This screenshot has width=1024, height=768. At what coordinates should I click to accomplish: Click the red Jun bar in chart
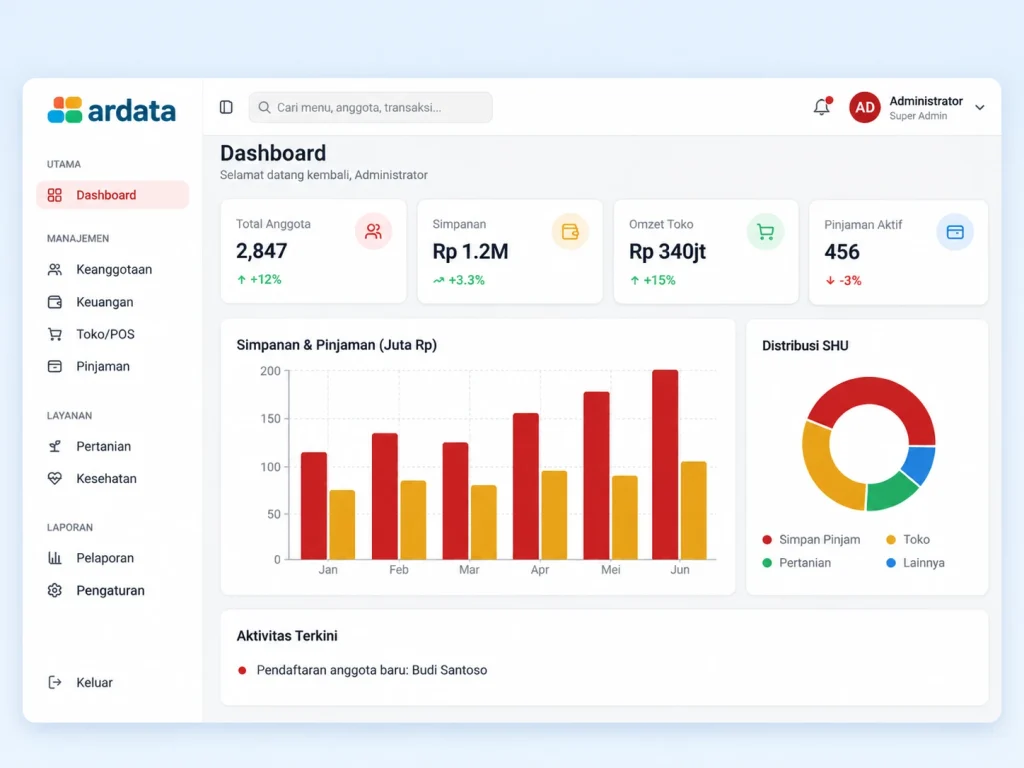click(665, 464)
